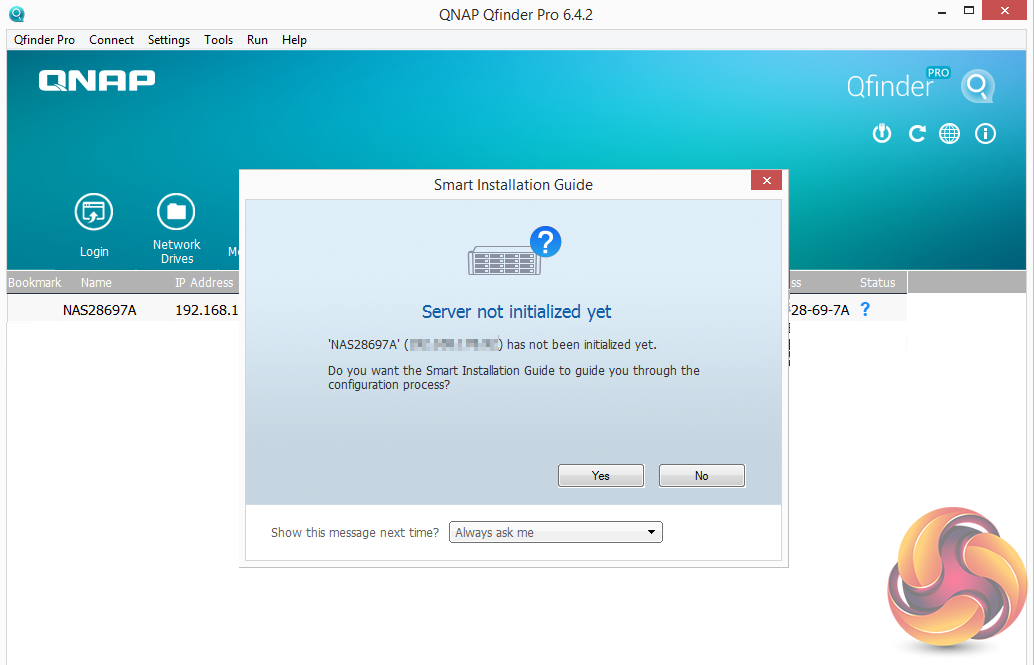
Task: Click the Qfinder Pro magnifier logo
Action: pyautogui.click(x=977, y=86)
